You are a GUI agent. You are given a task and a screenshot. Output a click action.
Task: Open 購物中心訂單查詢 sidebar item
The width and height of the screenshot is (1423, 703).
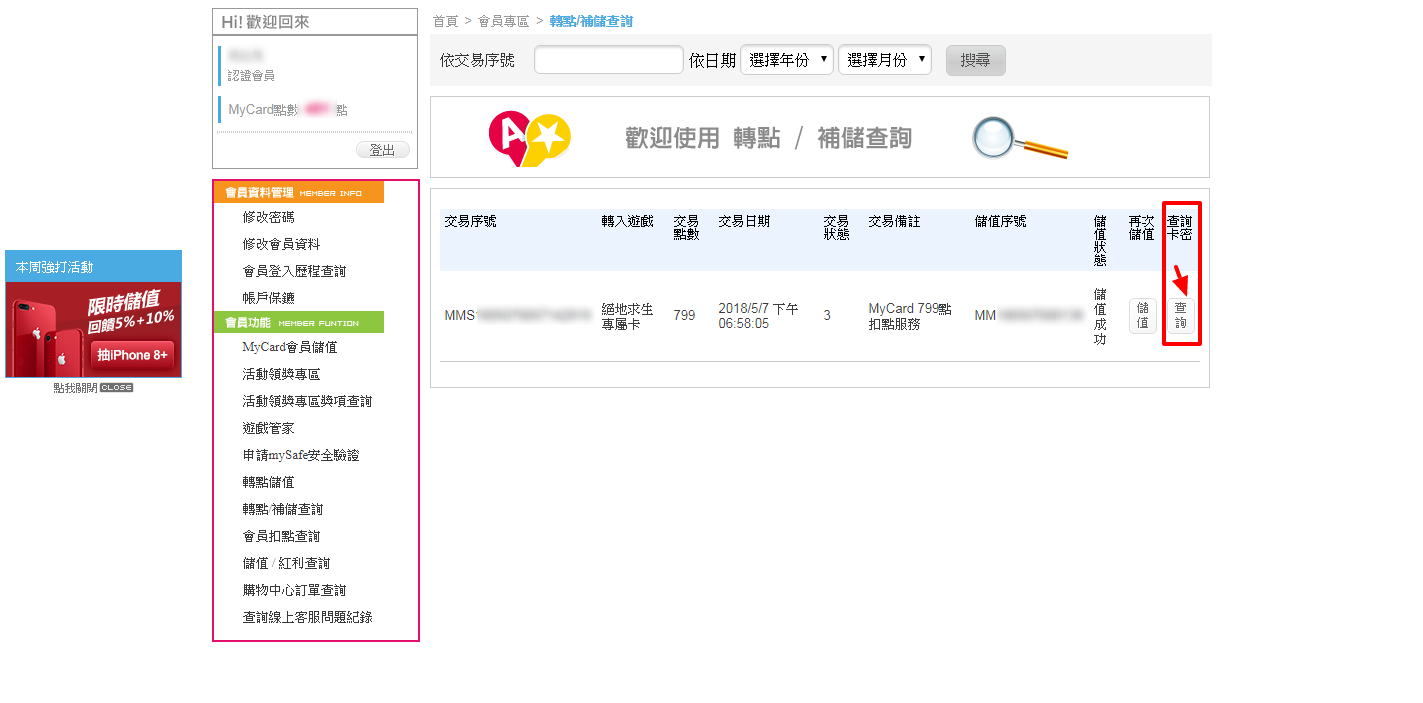tap(294, 590)
